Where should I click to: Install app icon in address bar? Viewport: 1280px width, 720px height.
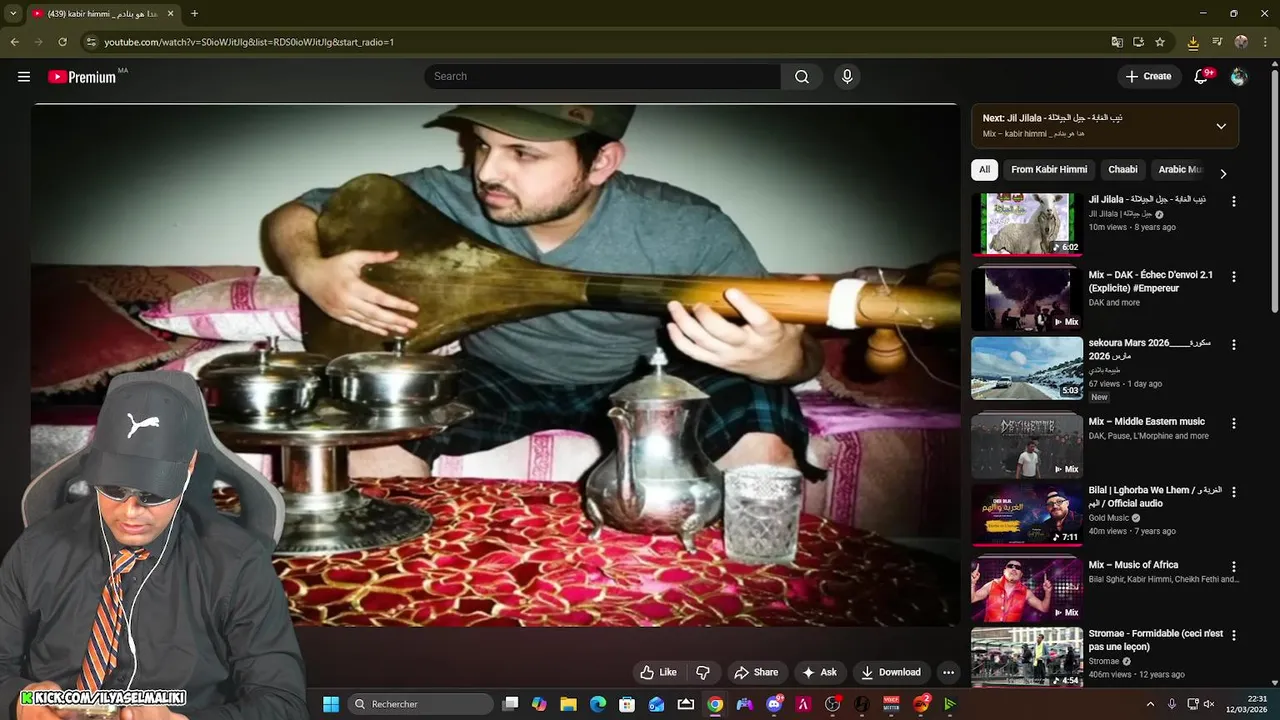1138,42
